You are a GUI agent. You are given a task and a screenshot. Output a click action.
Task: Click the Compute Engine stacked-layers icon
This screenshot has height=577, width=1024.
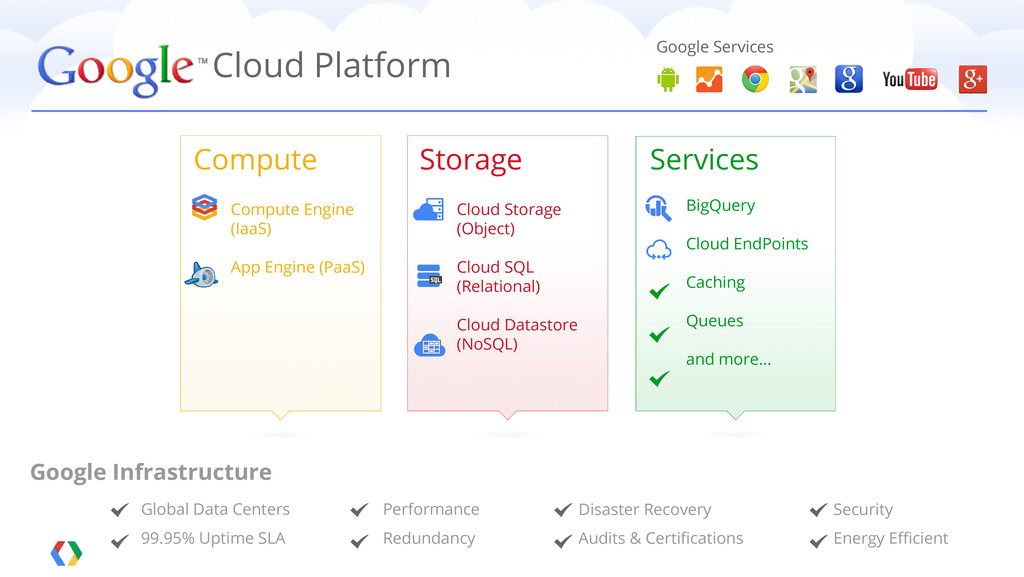coord(204,207)
